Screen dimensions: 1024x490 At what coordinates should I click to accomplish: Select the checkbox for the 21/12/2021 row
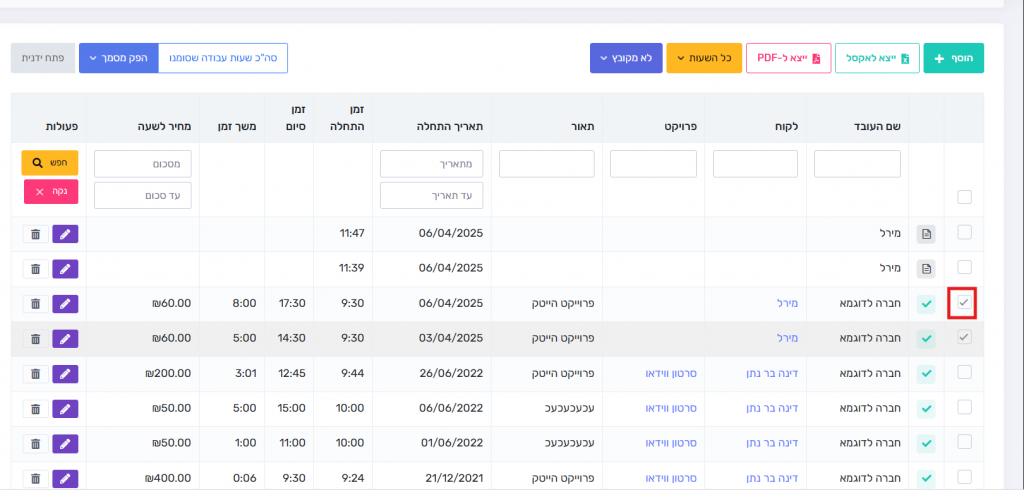964,476
